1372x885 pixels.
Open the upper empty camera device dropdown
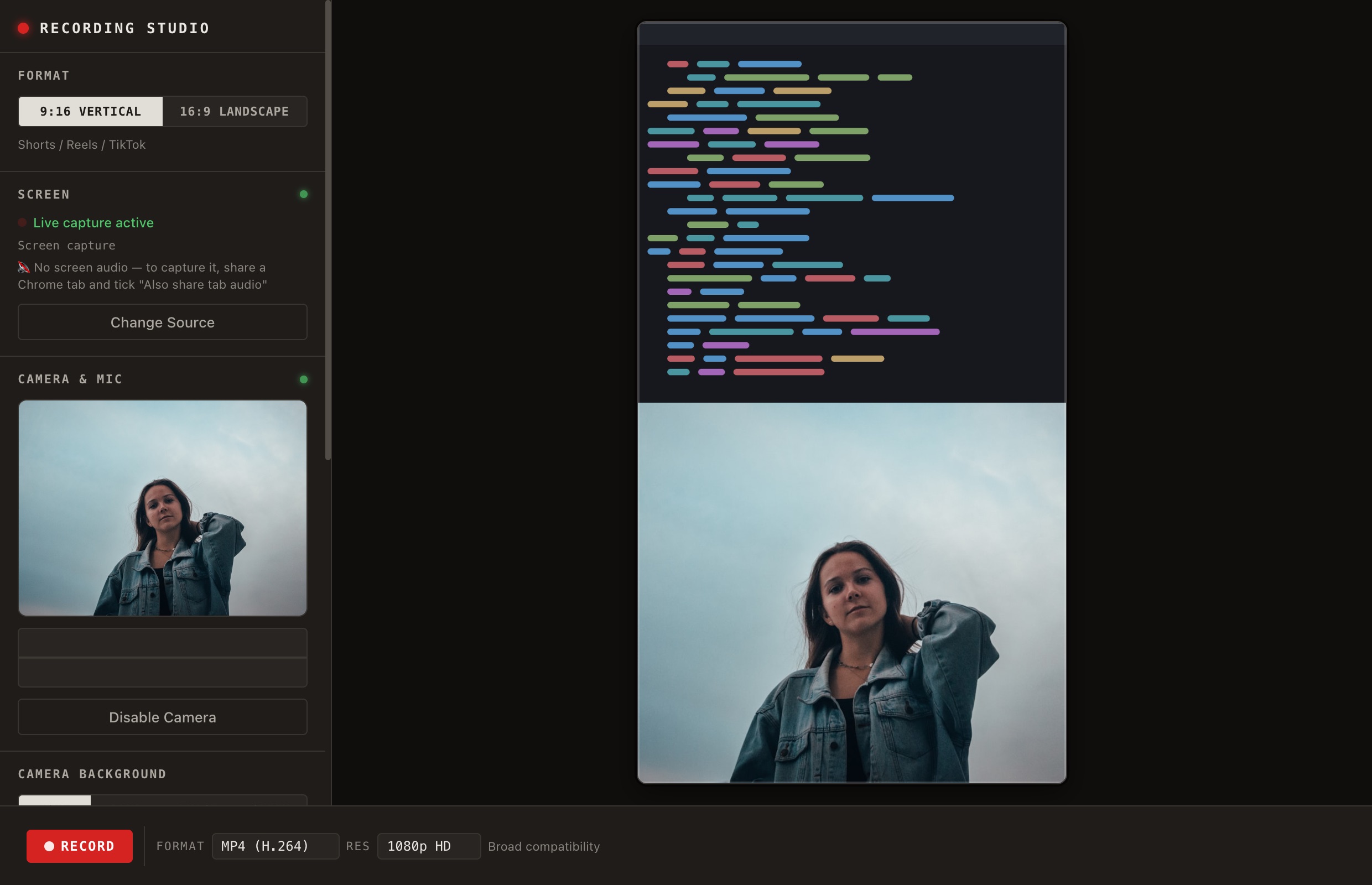tap(163, 643)
